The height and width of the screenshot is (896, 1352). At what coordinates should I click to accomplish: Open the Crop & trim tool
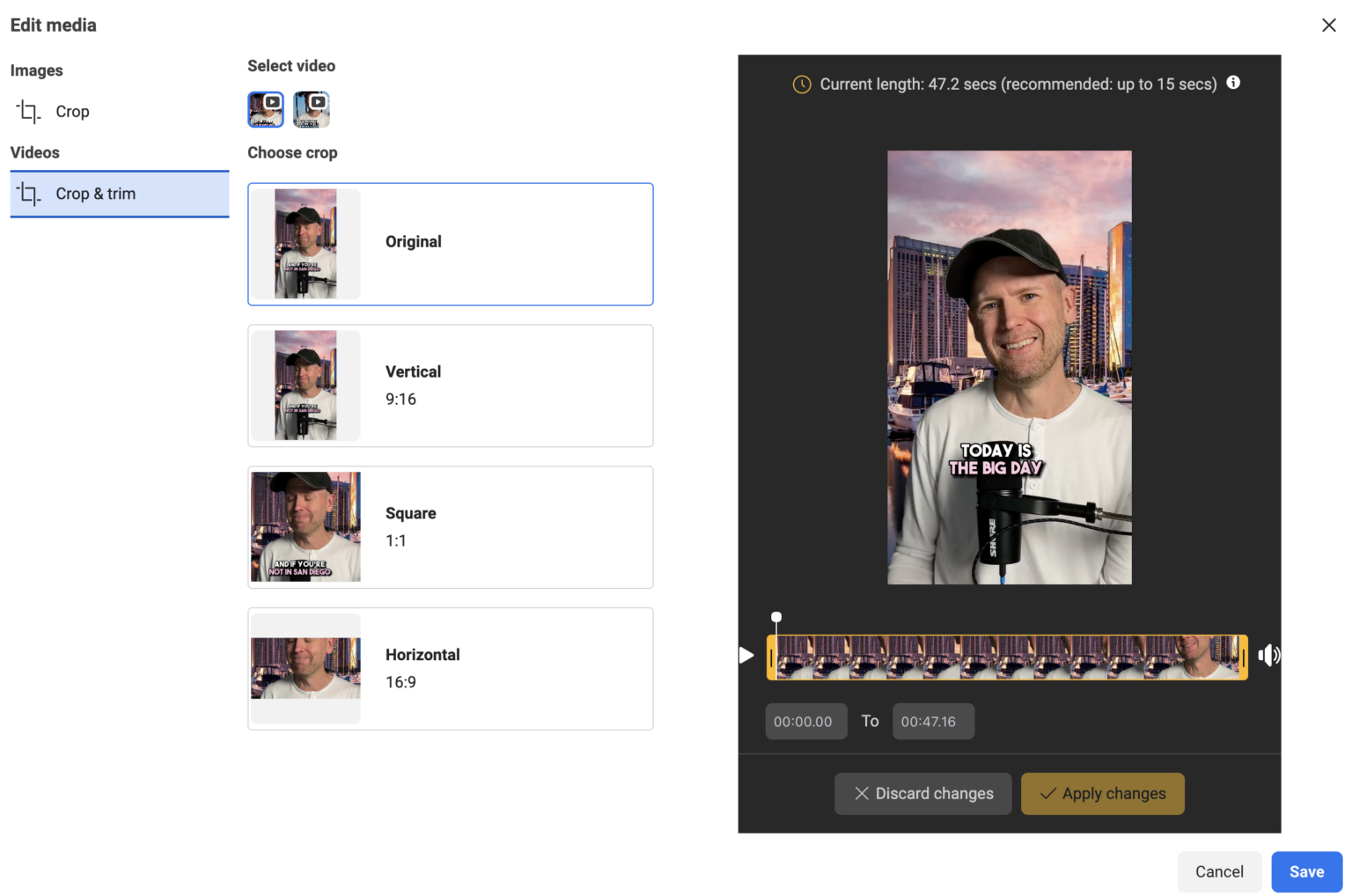[97, 194]
